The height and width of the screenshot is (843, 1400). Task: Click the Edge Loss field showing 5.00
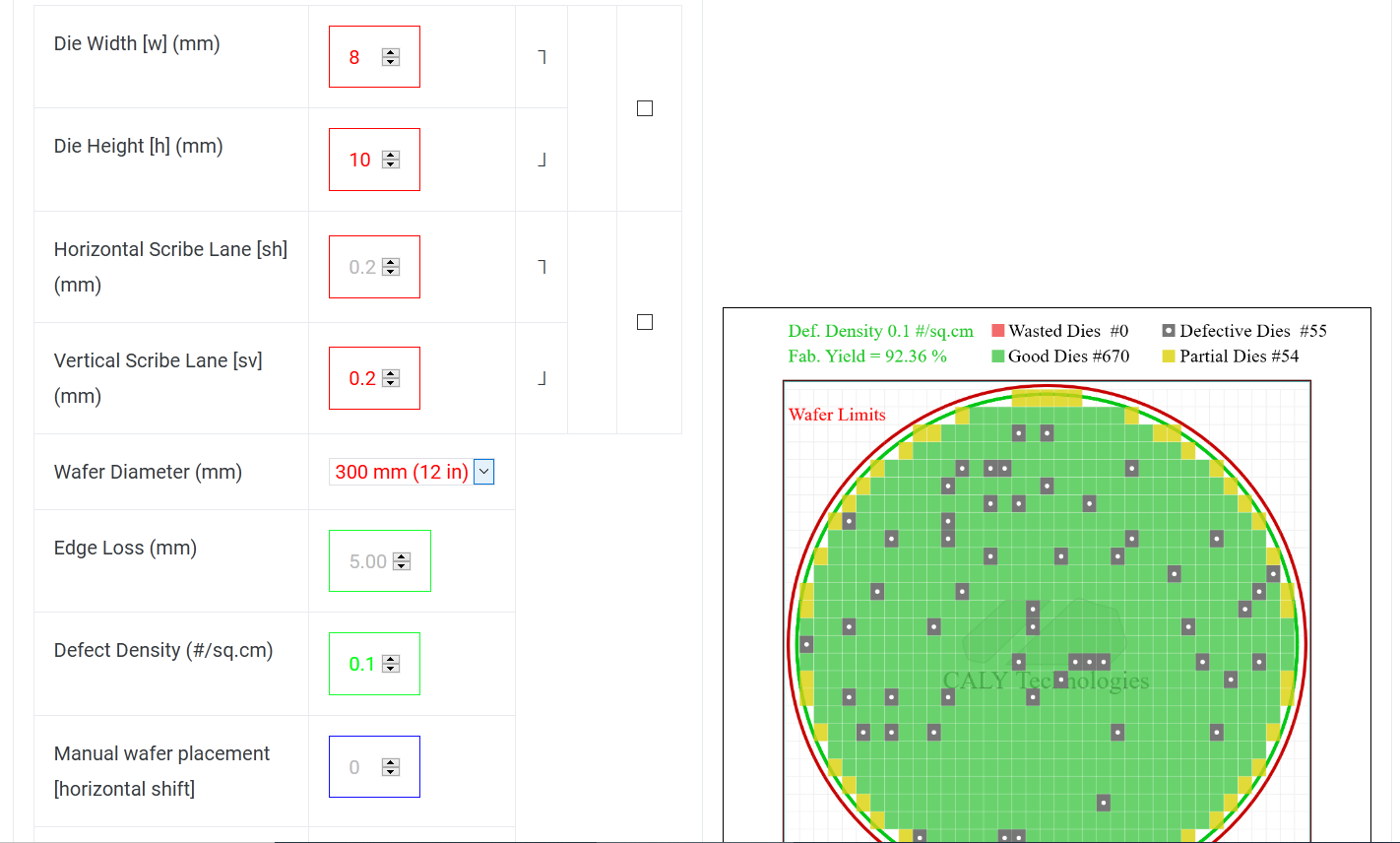(380, 561)
